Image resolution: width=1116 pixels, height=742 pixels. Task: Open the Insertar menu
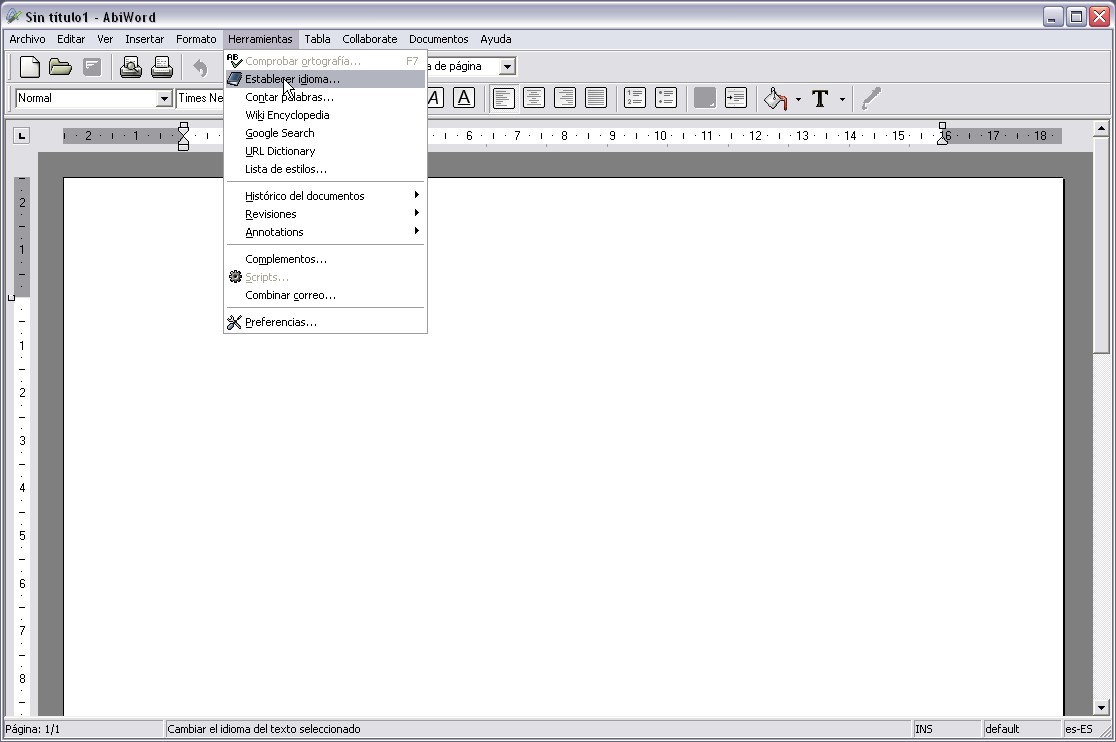pos(144,39)
